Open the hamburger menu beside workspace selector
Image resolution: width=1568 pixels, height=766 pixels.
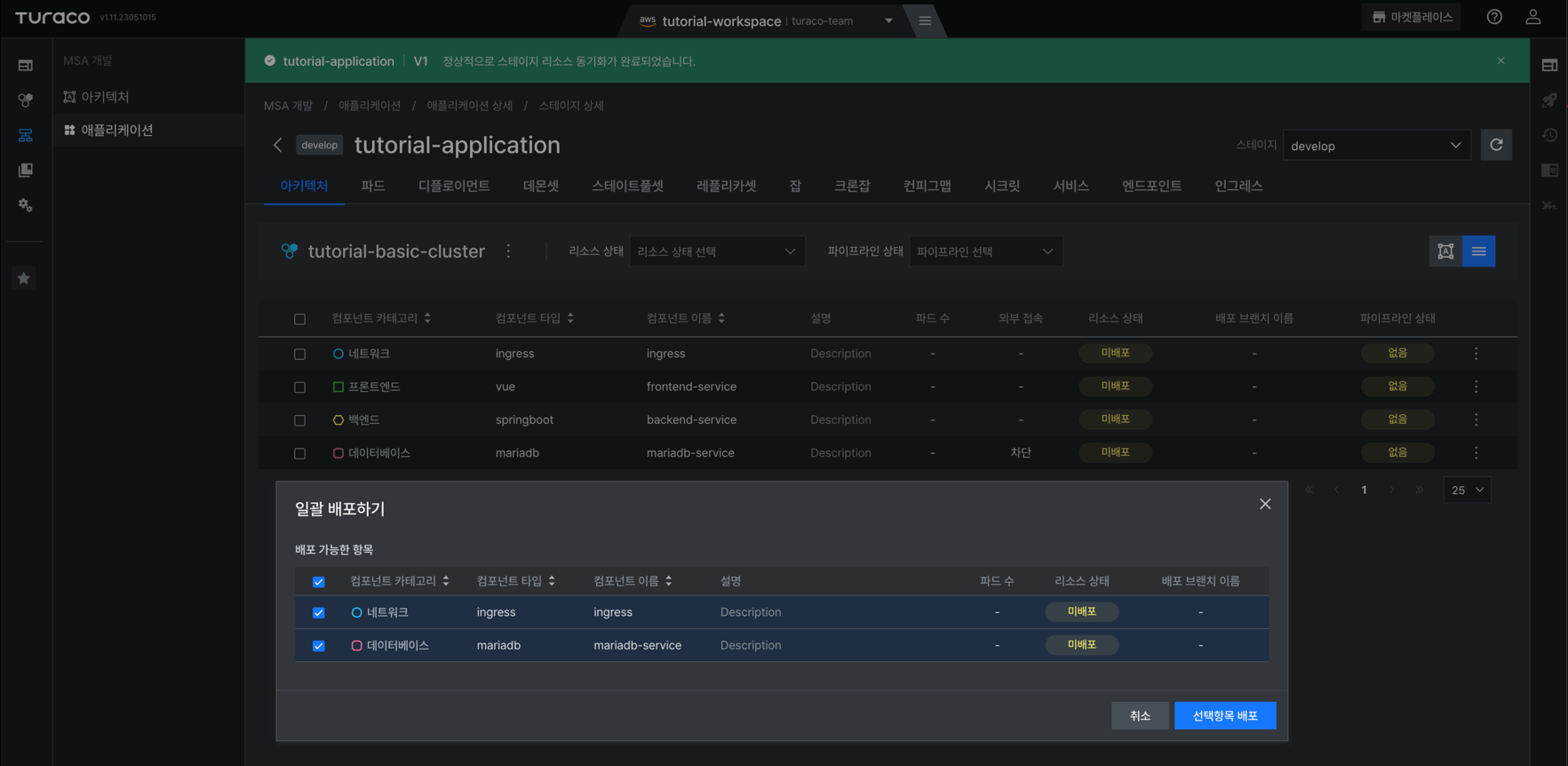tap(925, 20)
